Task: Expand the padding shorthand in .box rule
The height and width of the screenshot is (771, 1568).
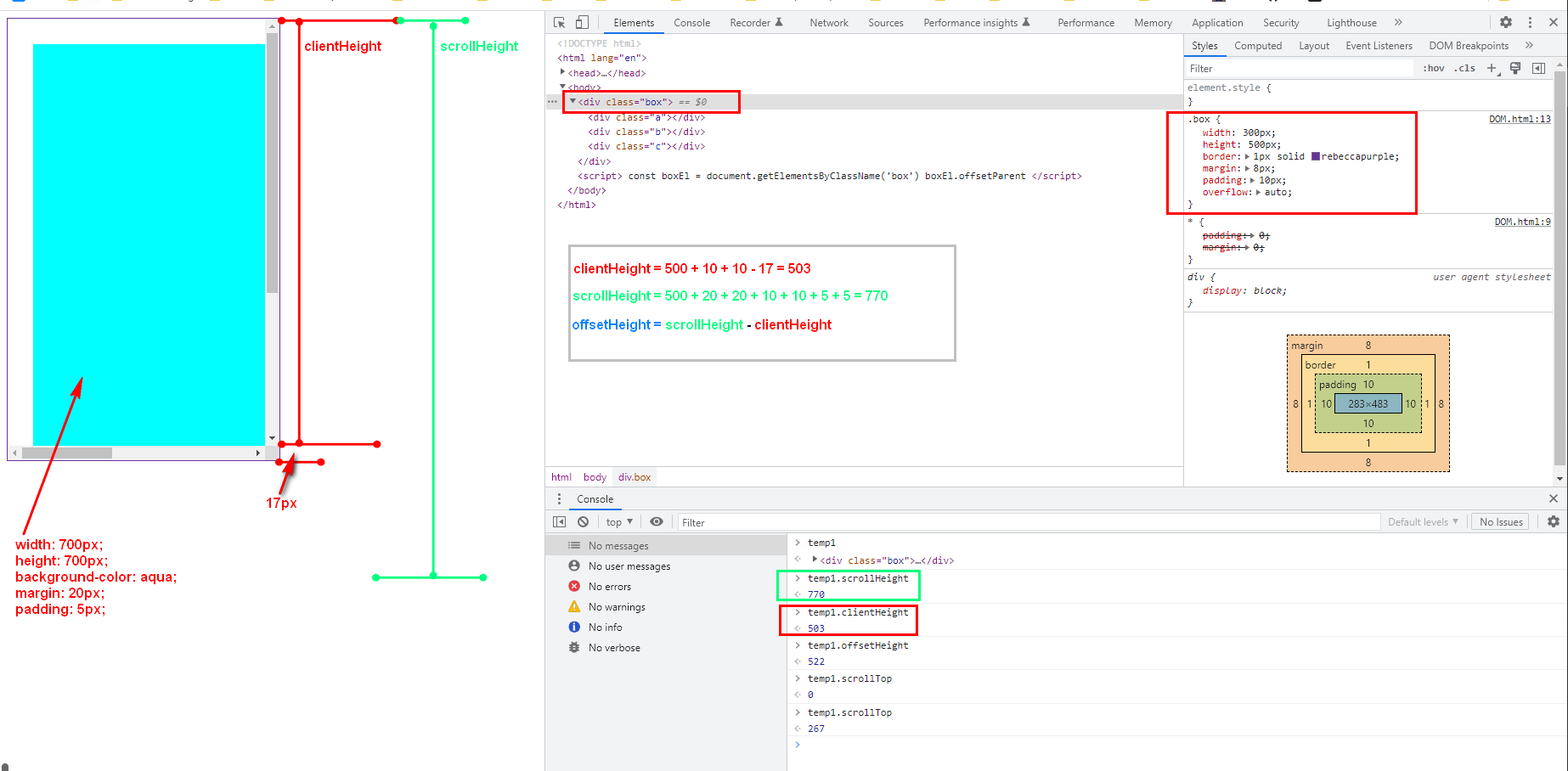Action: tap(1253, 180)
